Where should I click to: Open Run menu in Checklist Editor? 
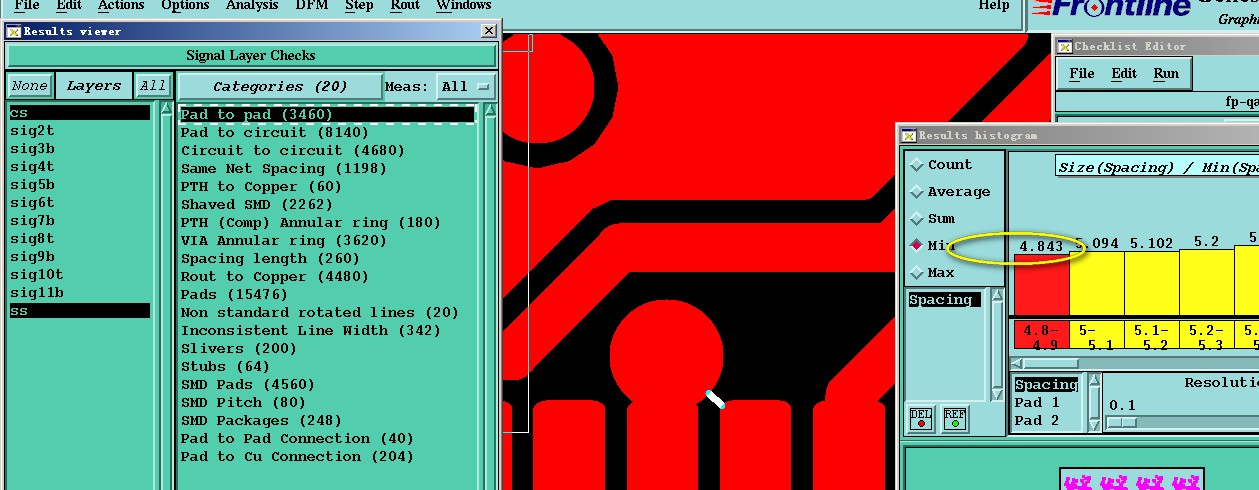(x=1166, y=74)
